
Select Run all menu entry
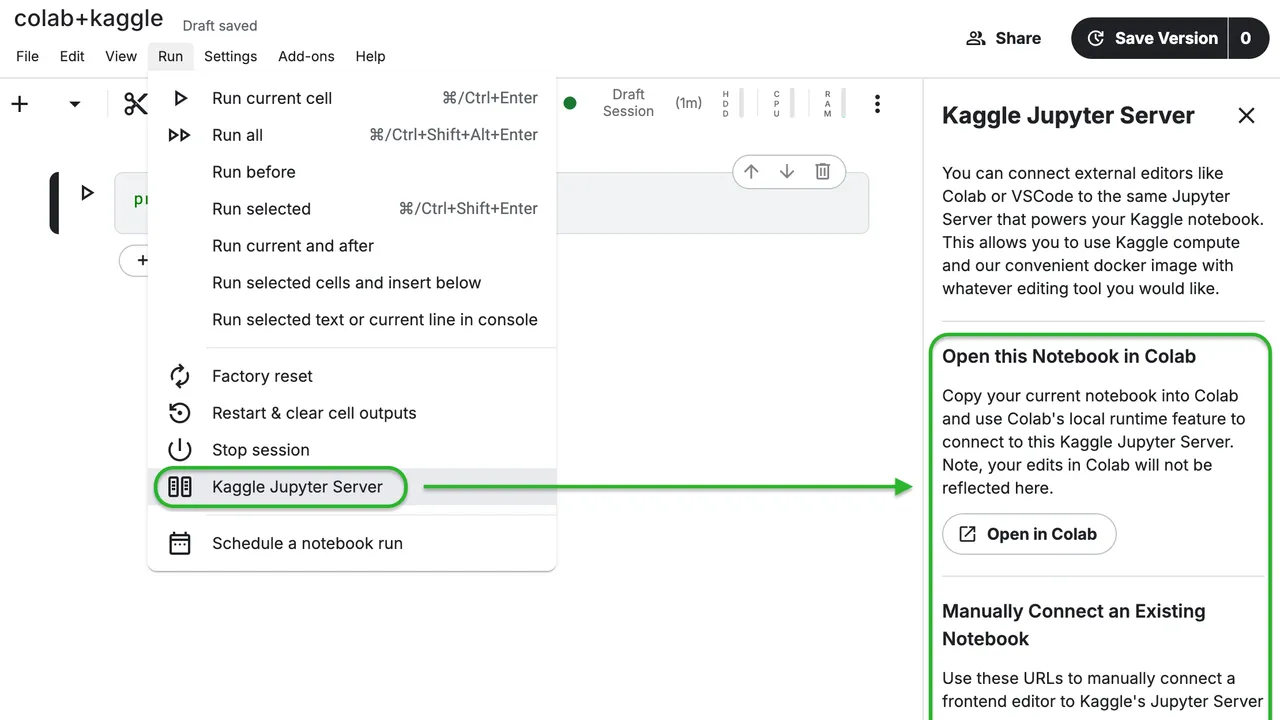click(352, 135)
